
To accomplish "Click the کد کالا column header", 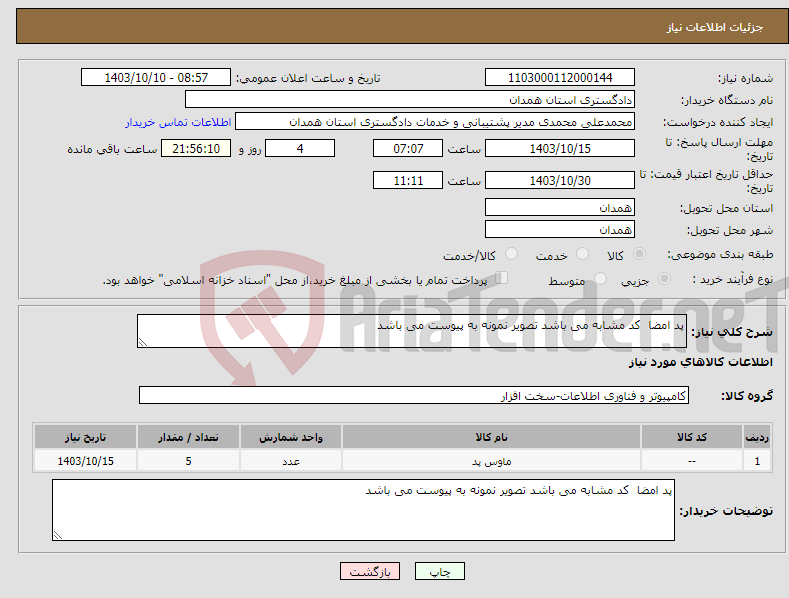I will coord(692,437).
